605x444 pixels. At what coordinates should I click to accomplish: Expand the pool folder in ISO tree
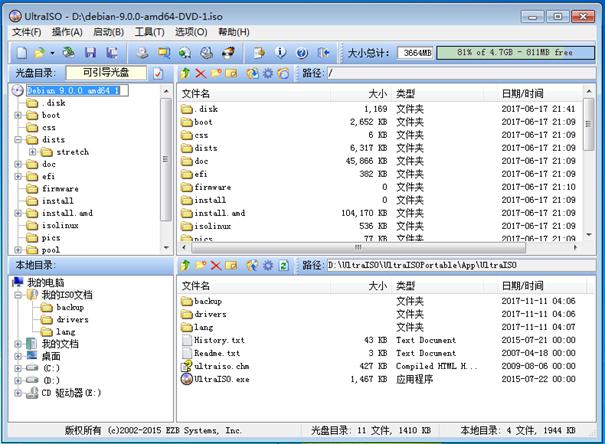[x=18, y=250]
